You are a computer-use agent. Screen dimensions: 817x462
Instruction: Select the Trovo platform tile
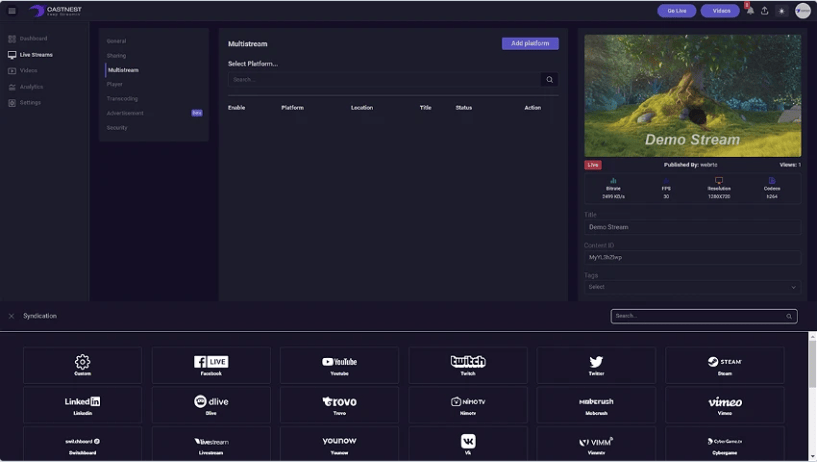pyautogui.click(x=339, y=405)
